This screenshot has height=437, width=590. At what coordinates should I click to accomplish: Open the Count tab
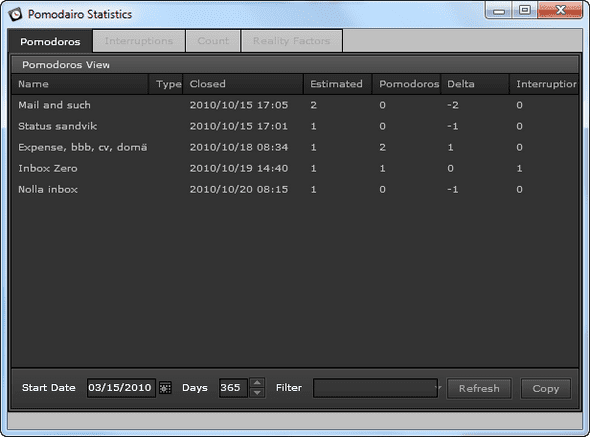click(x=213, y=41)
